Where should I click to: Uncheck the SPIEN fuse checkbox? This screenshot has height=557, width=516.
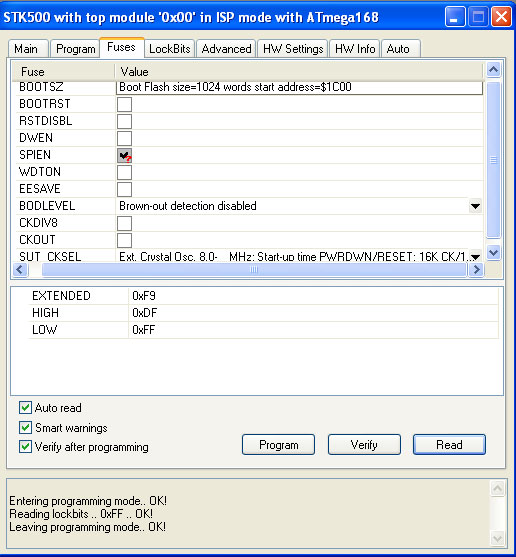pos(124,156)
